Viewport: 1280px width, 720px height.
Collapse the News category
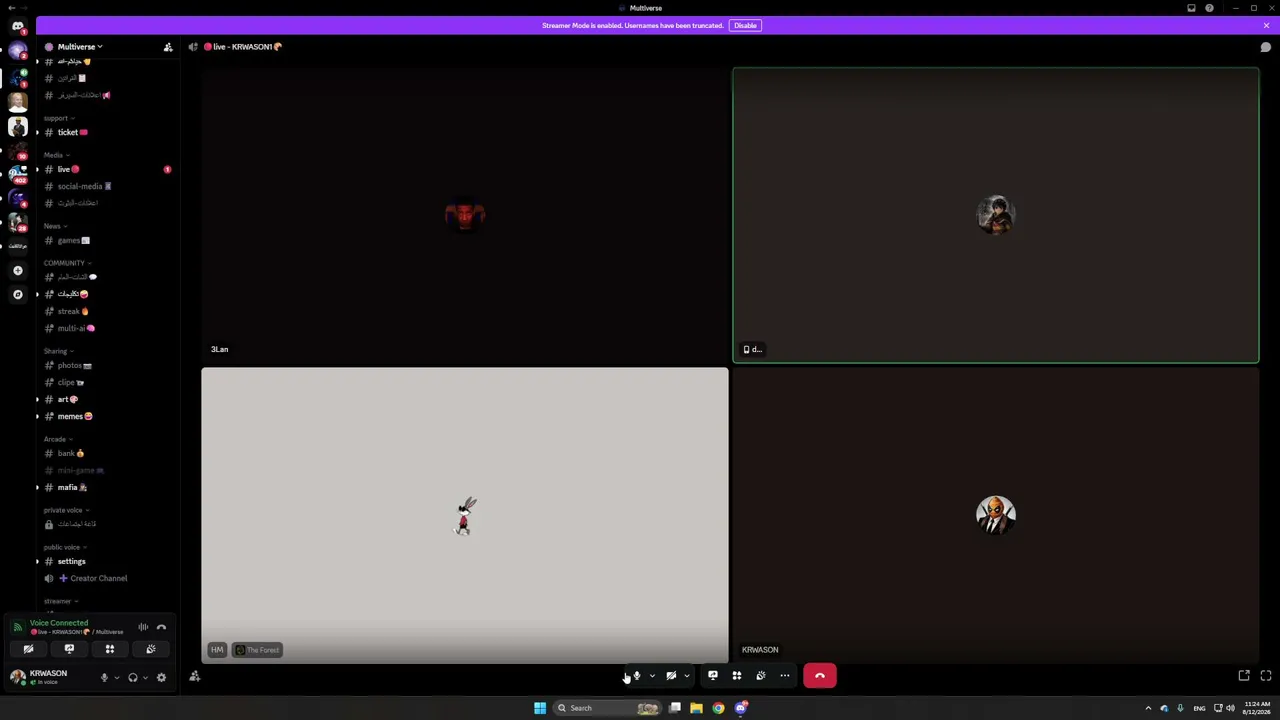click(55, 226)
